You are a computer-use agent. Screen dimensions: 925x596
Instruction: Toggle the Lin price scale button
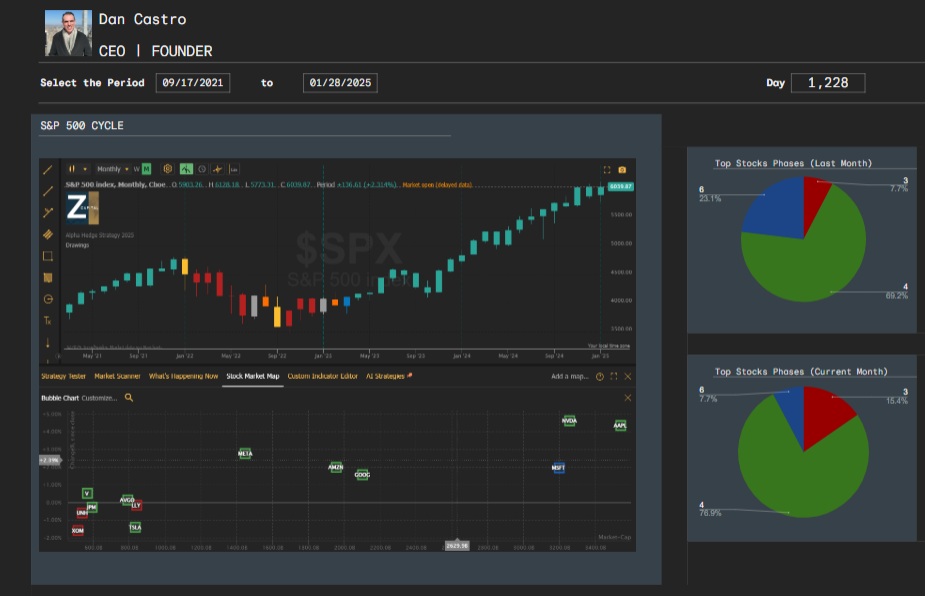click(234, 169)
